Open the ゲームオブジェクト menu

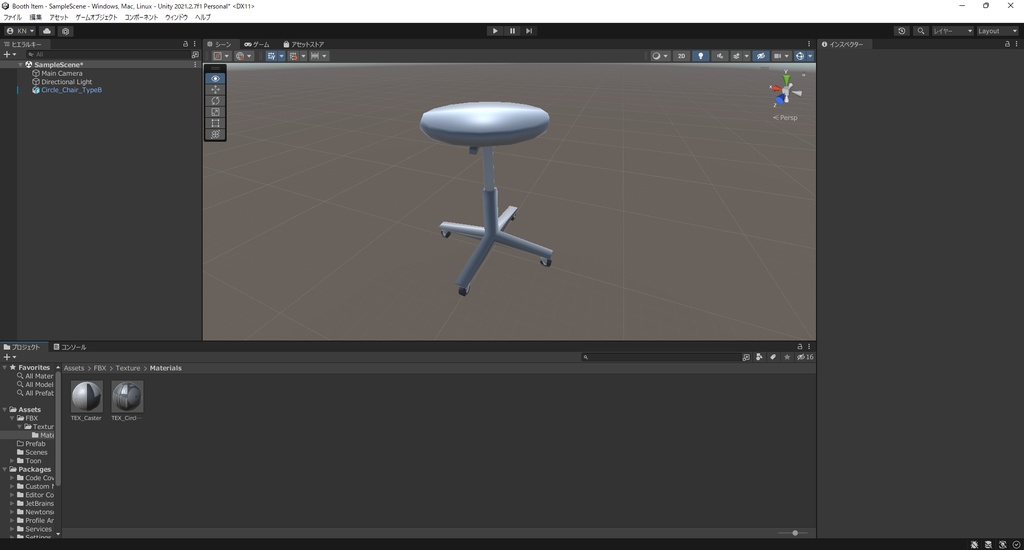pos(96,17)
